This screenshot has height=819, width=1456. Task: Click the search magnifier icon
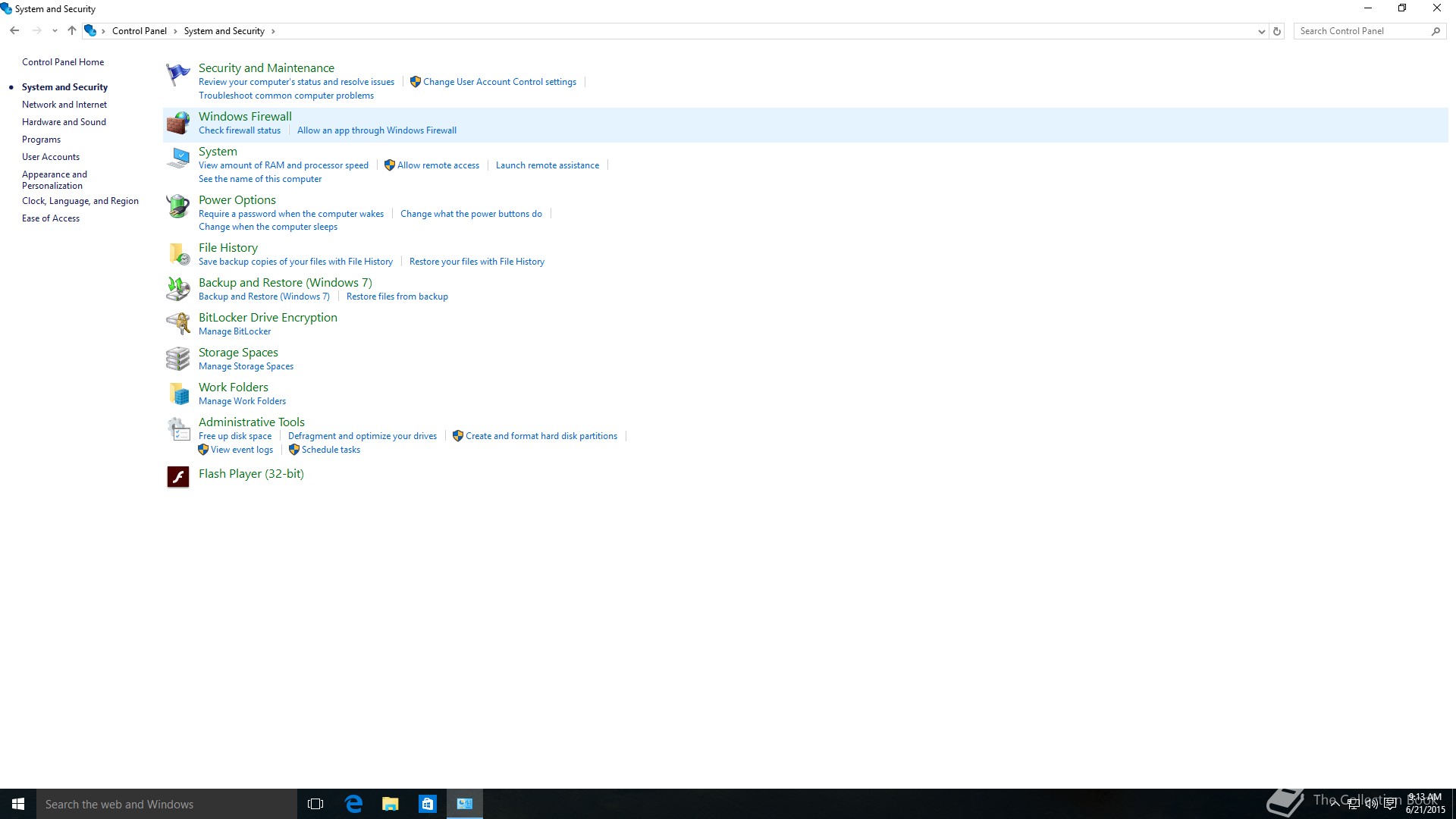click(1436, 31)
